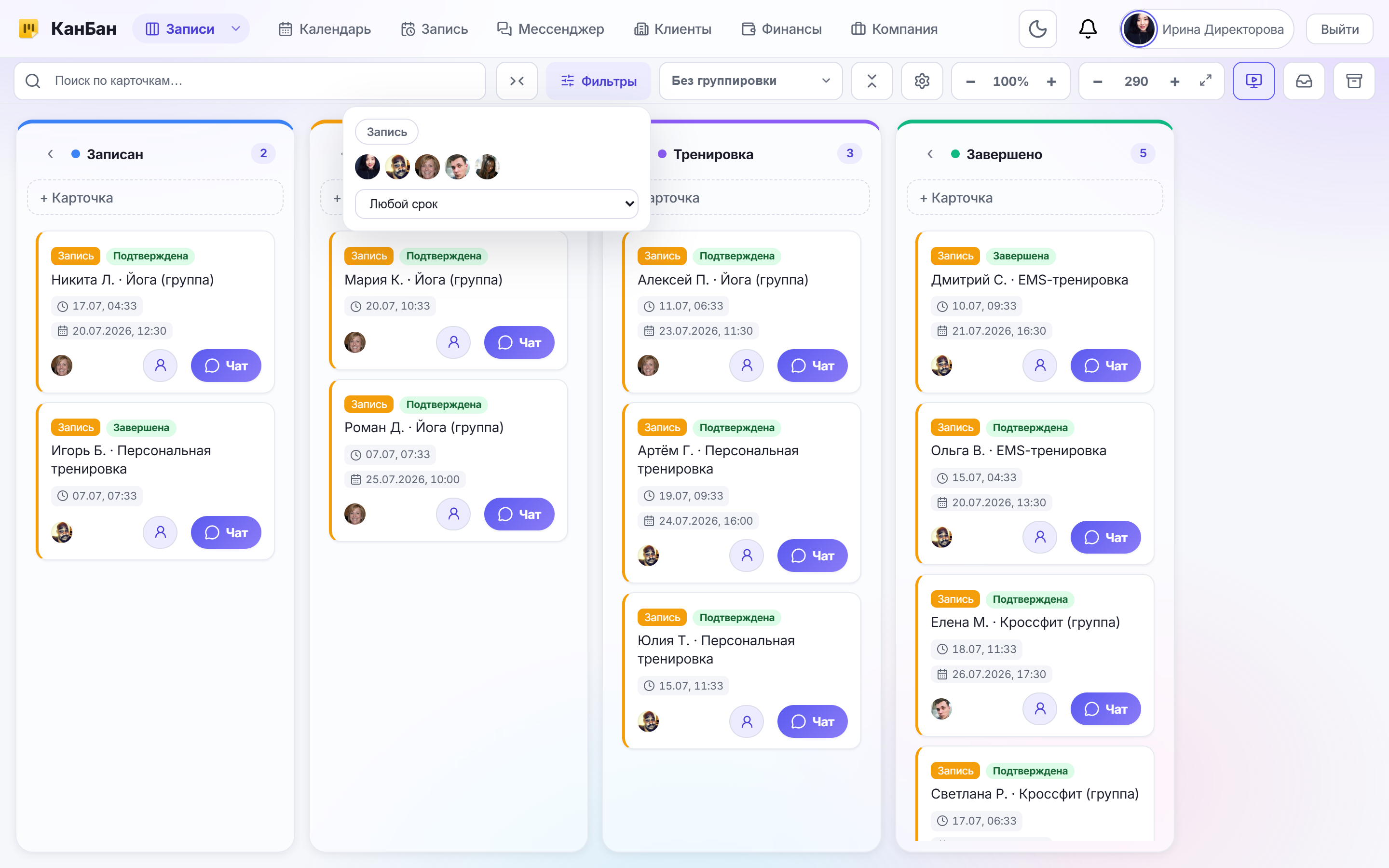Expand the Без группировки dropdown
1389x868 pixels.
(750, 81)
